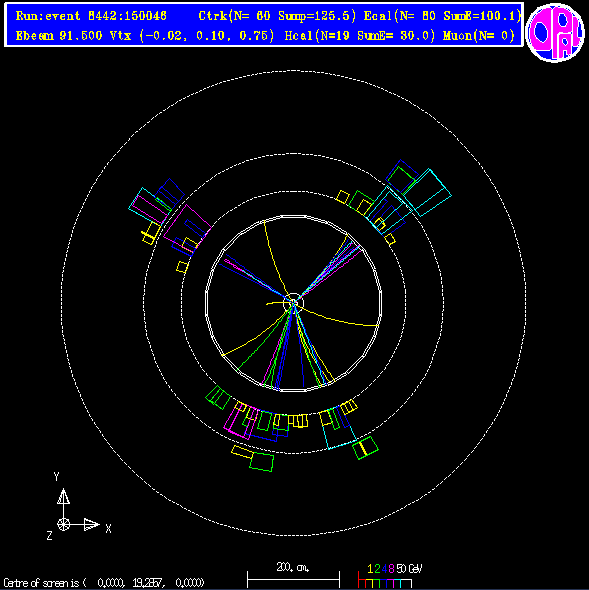589x590 pixels.
Task: Click the Z axis circle symbol
Action: 63,524
